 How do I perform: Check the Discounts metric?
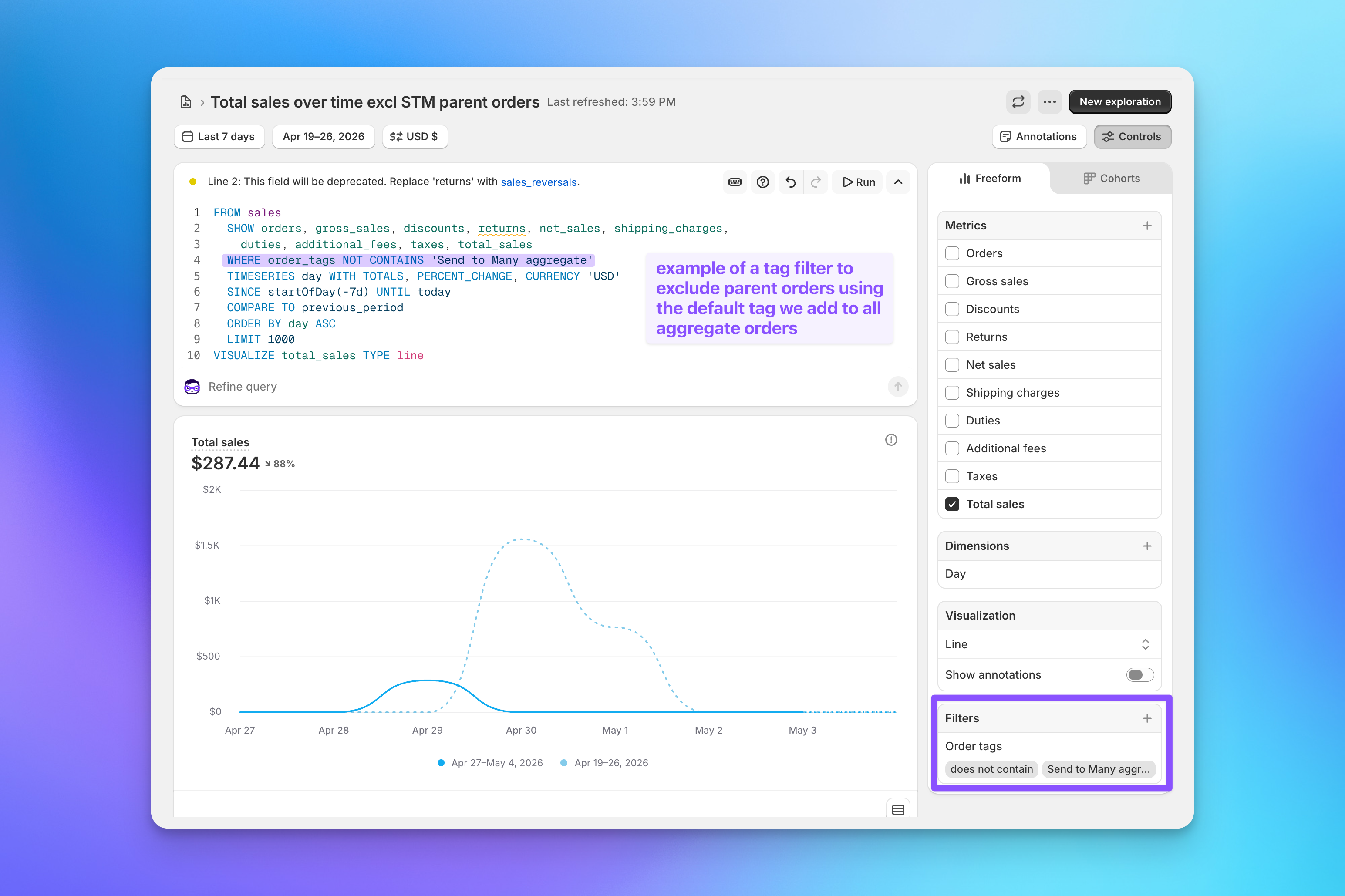[x=952, y=309]
